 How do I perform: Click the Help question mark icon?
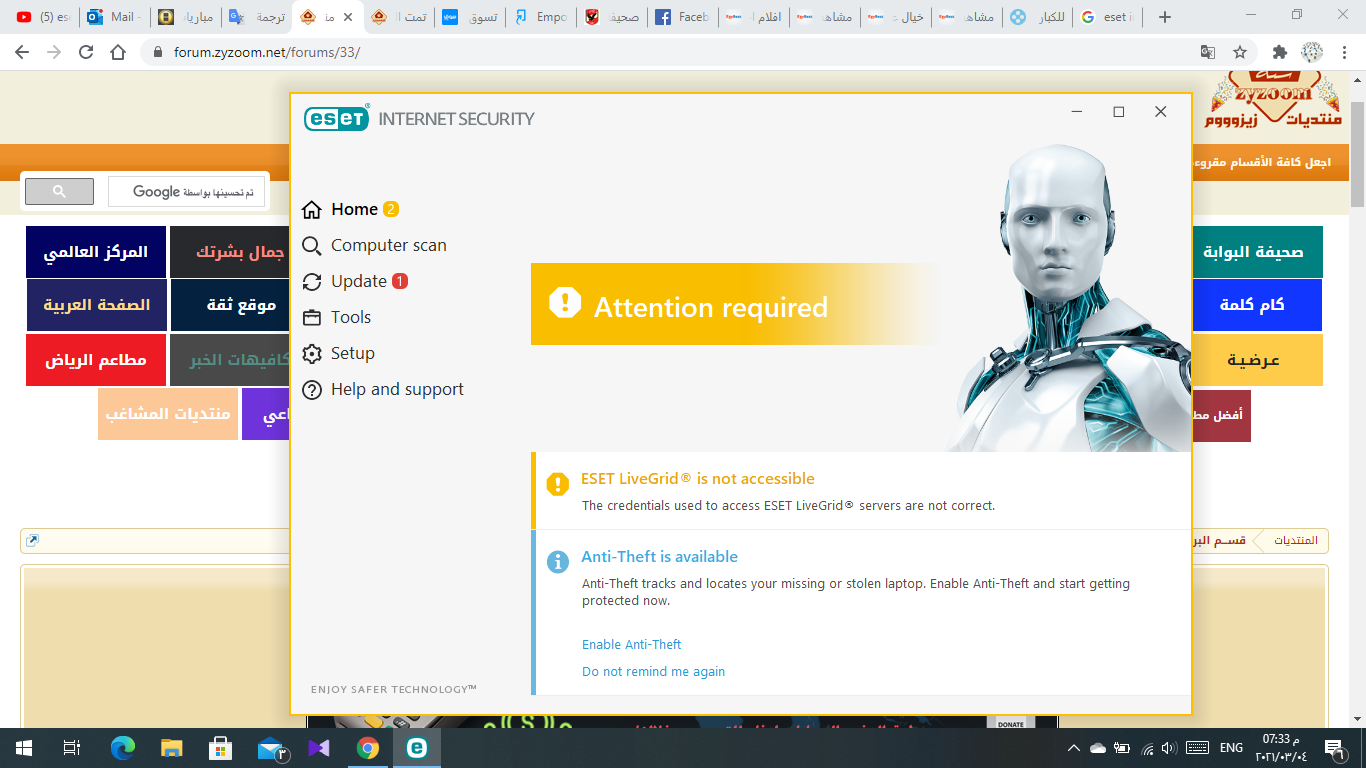[312, 390]
